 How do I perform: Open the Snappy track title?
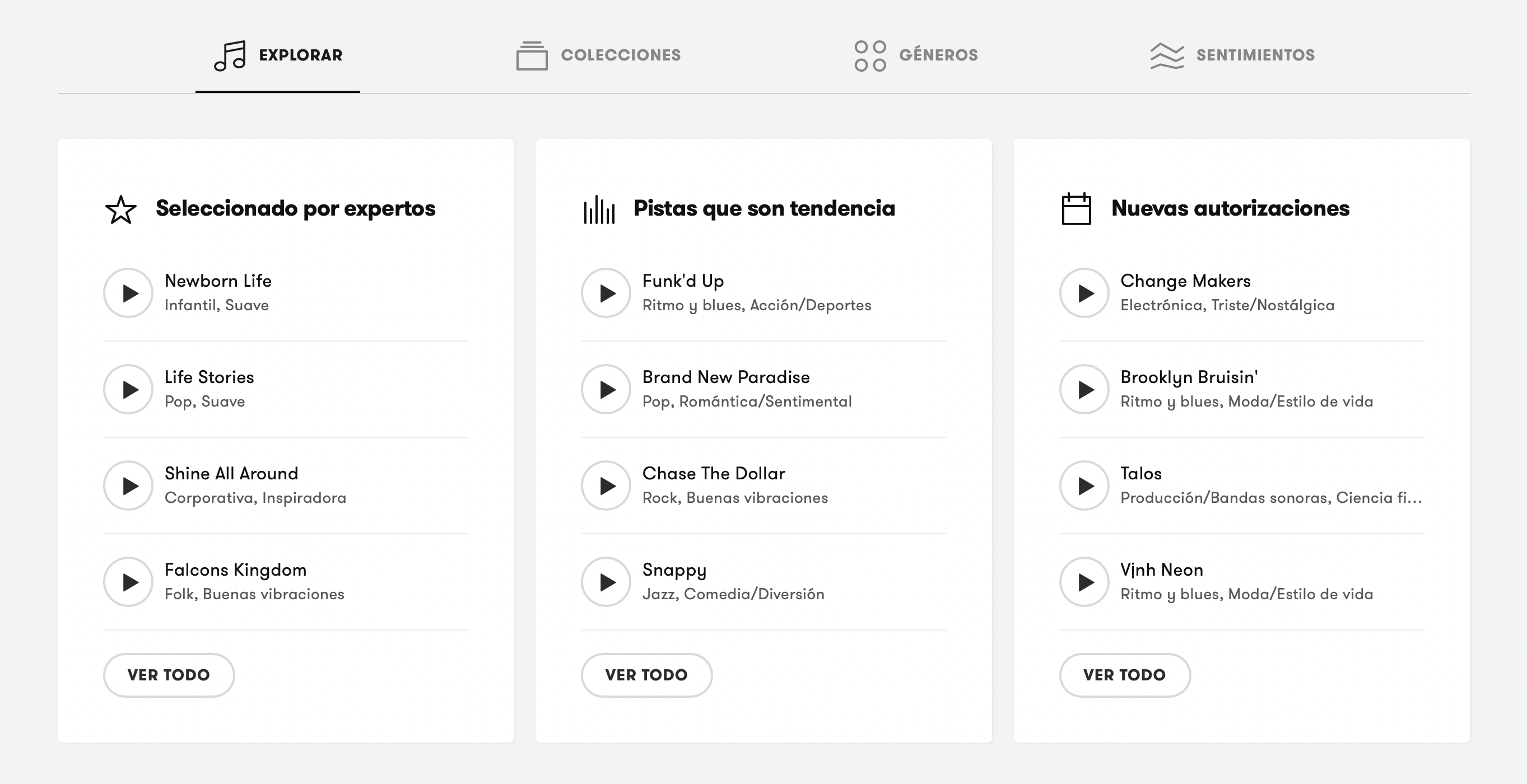coord(674,571)
